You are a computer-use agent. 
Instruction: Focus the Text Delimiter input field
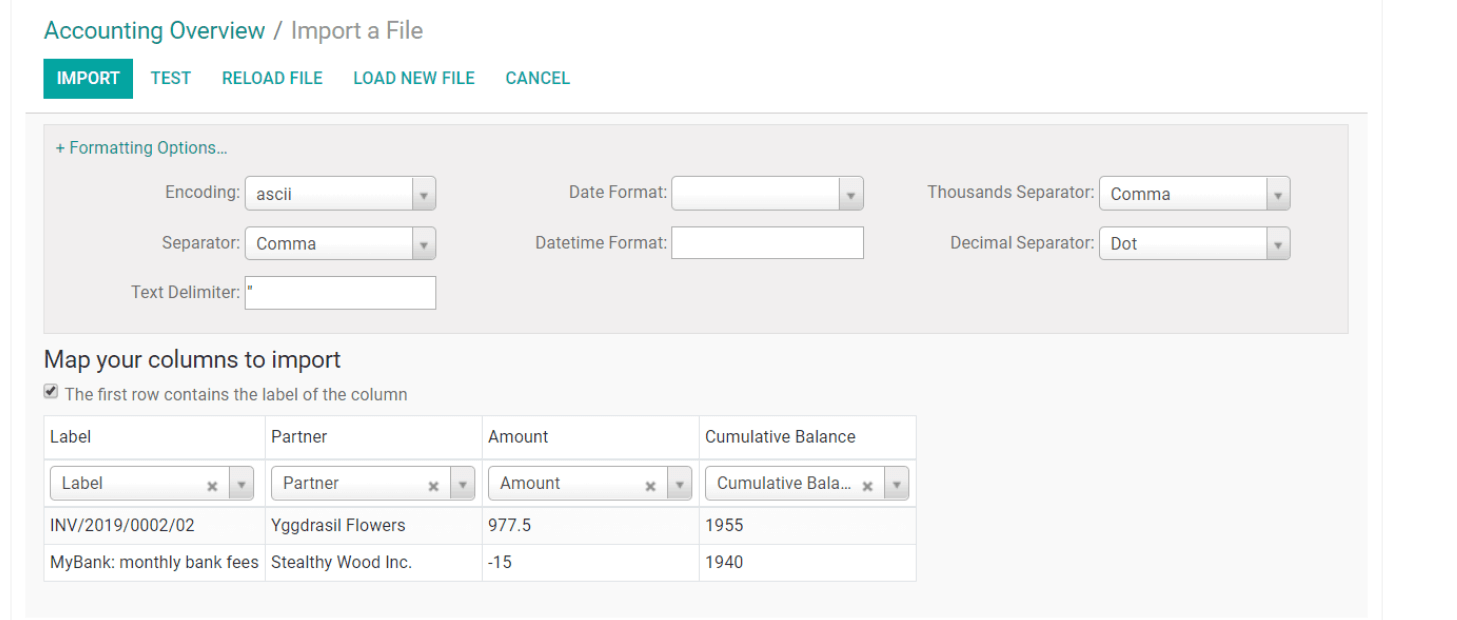tap(340, 292)
